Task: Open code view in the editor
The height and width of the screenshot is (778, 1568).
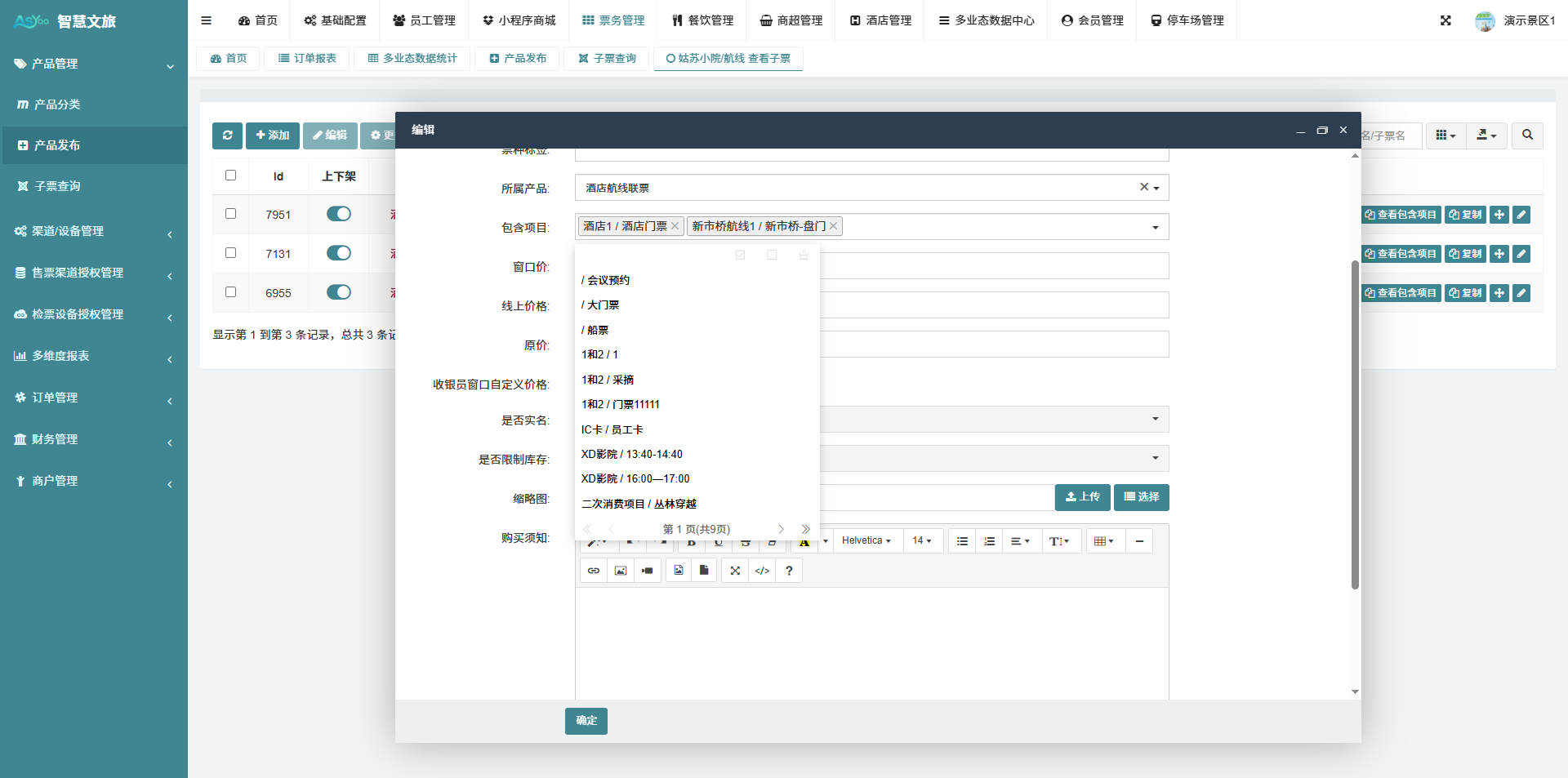Action: [x=762, y=571]
